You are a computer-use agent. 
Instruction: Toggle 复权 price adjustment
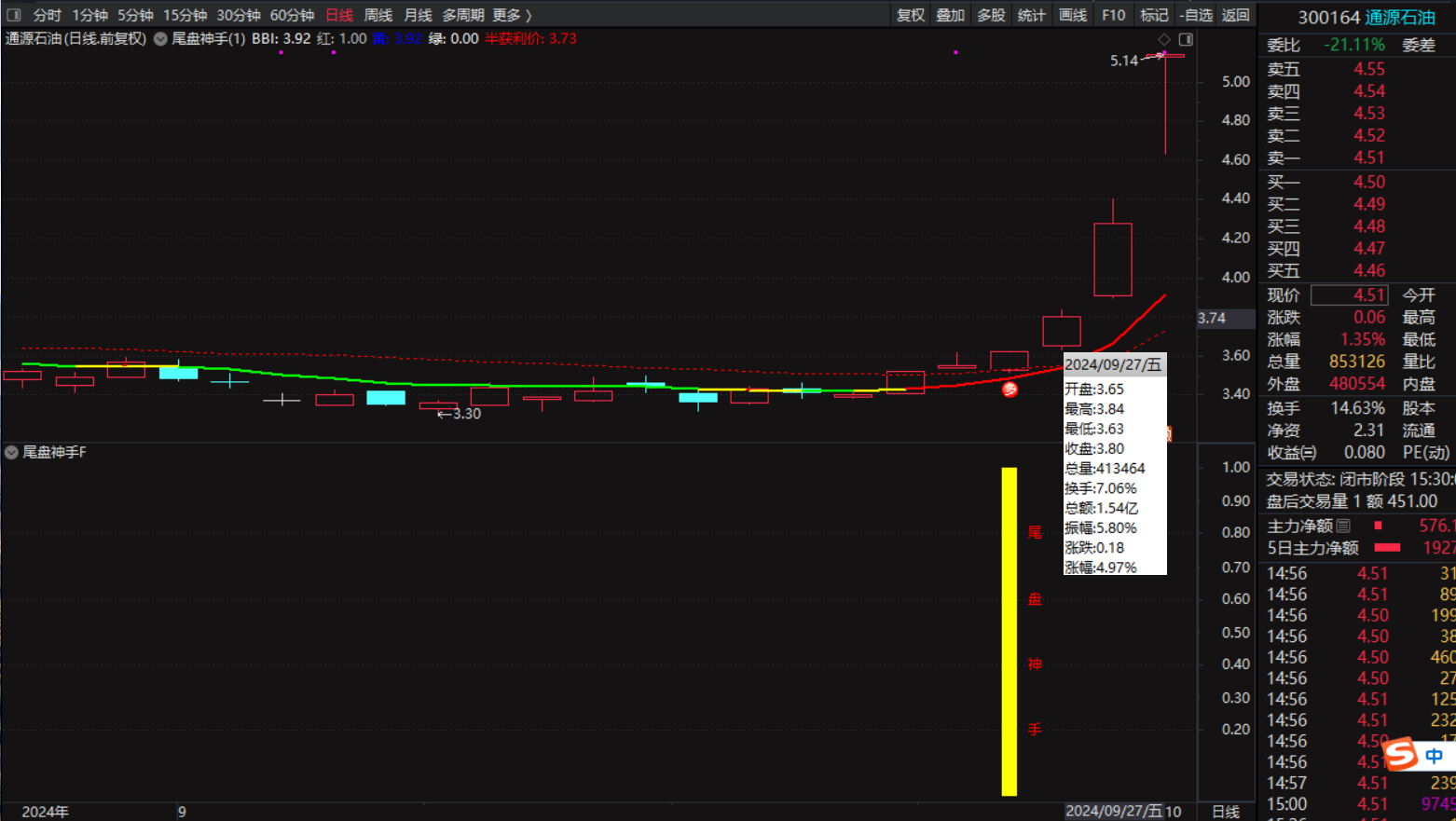[x=910, y=15]
